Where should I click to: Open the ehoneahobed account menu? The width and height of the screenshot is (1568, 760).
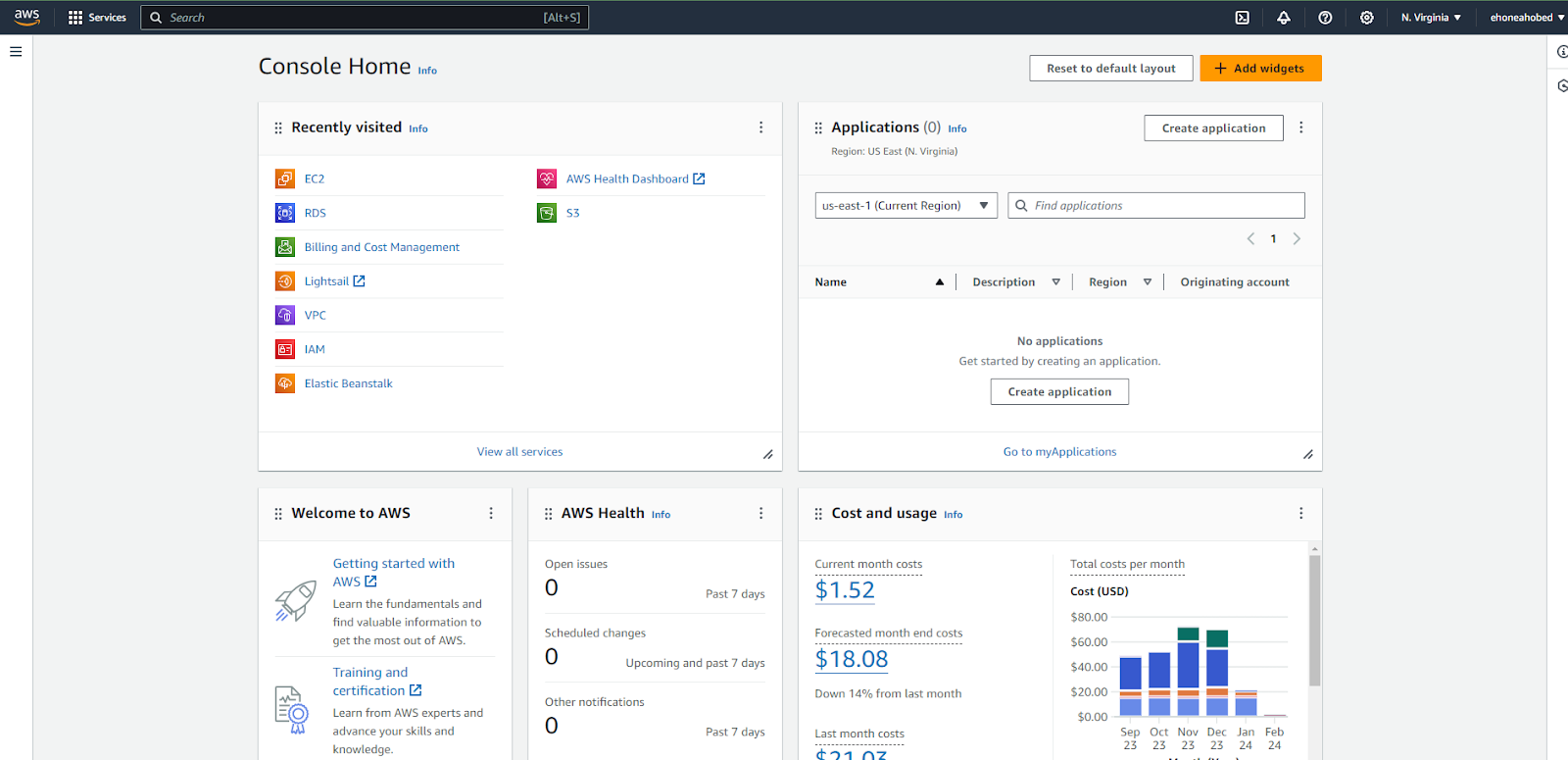(x=1527, y=18)
